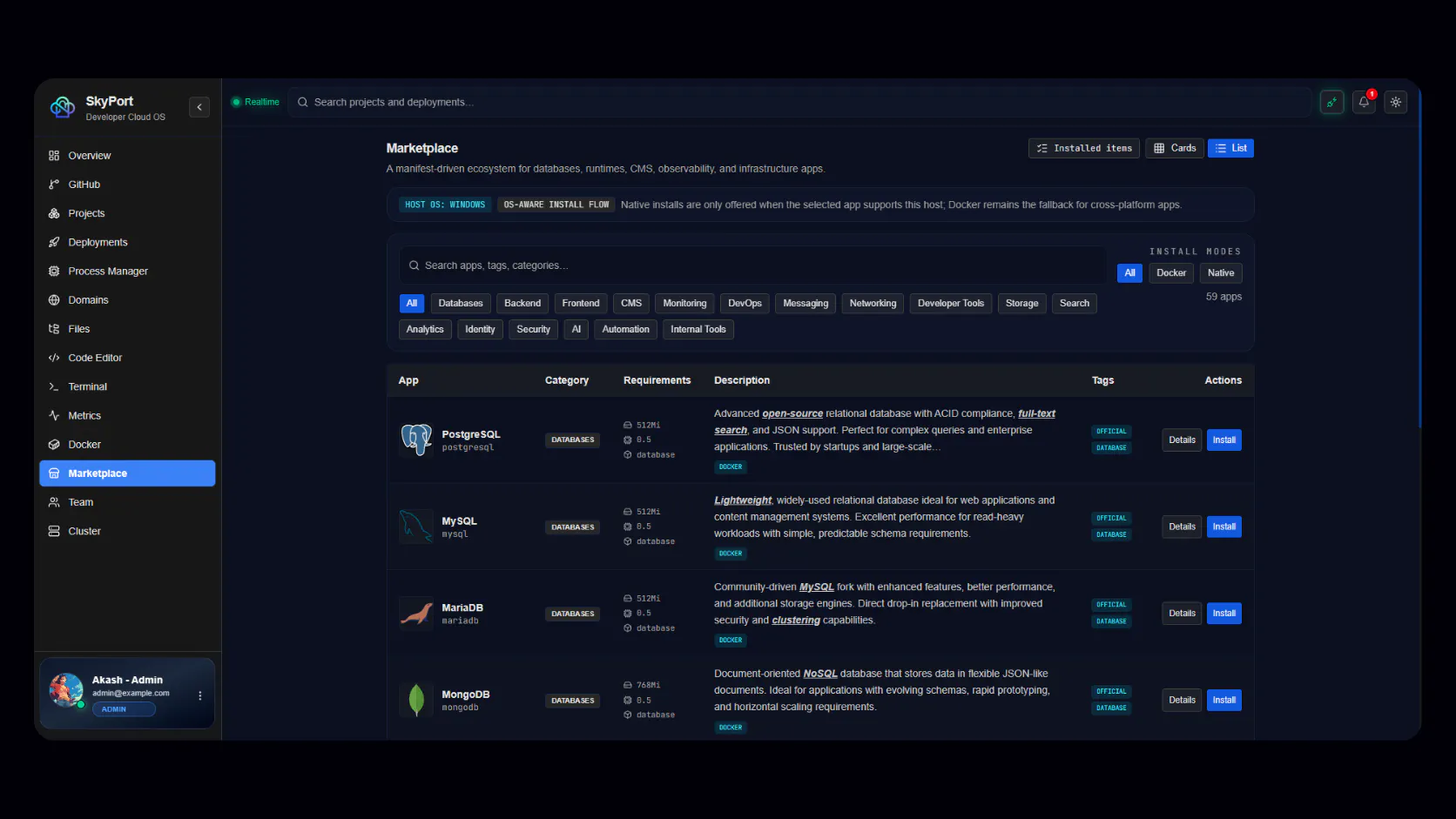
Task: Open the Overview page icon
Action: (54, 156)
